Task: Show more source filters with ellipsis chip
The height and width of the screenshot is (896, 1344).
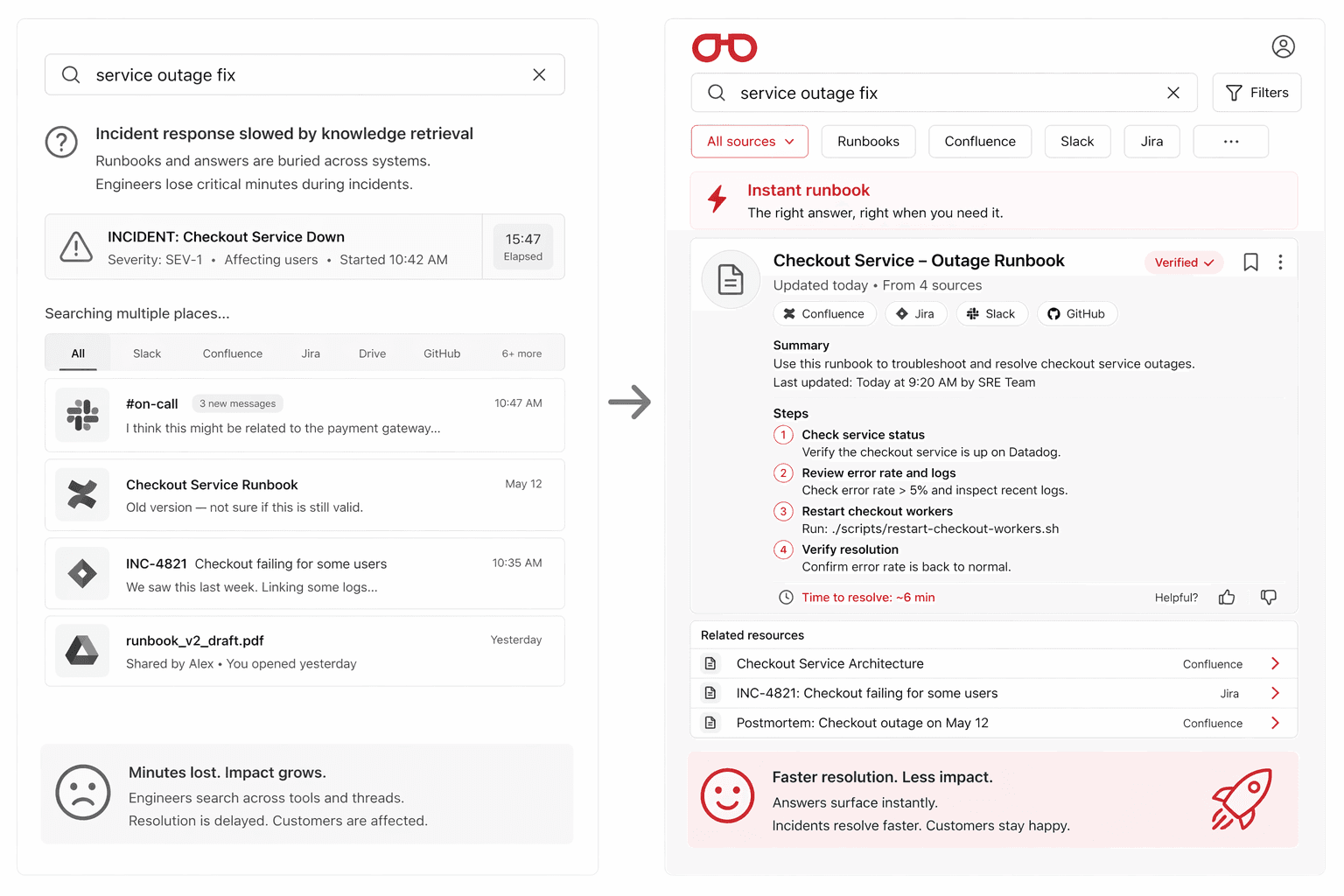Action: 1231,142
